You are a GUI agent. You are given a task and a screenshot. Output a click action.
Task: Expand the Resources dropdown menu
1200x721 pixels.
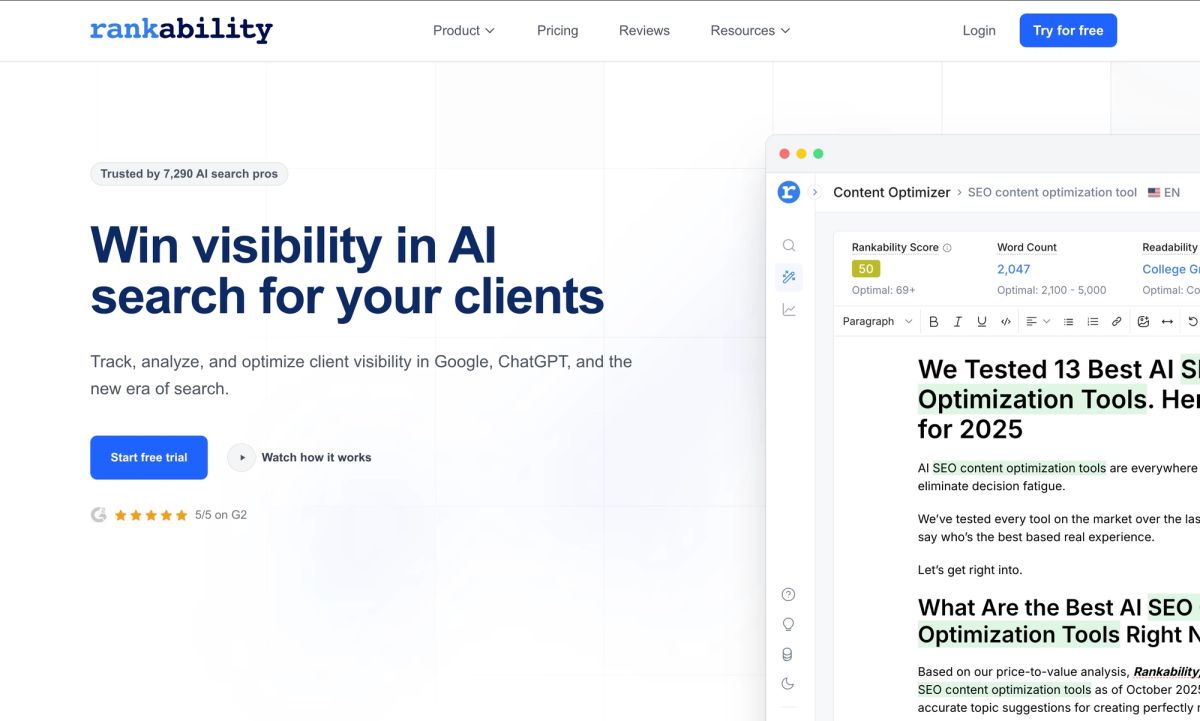pos(750,30)
